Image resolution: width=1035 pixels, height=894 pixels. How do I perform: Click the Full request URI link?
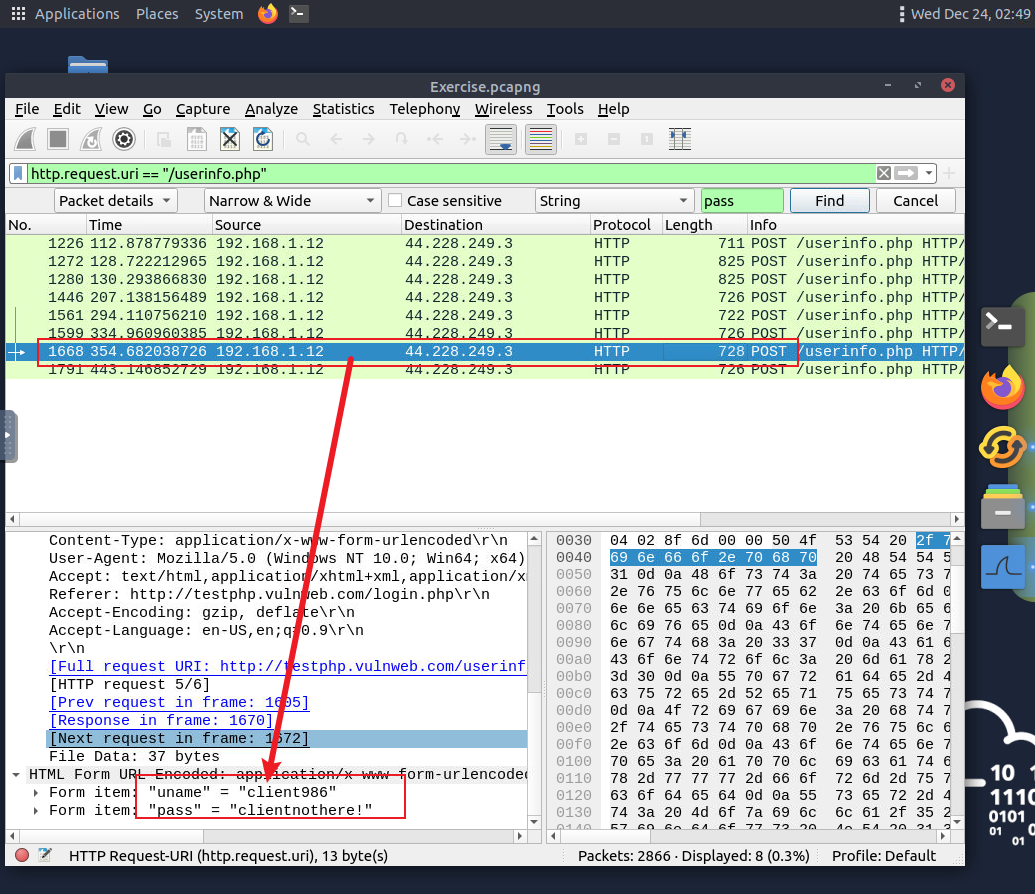click(287, 666)
